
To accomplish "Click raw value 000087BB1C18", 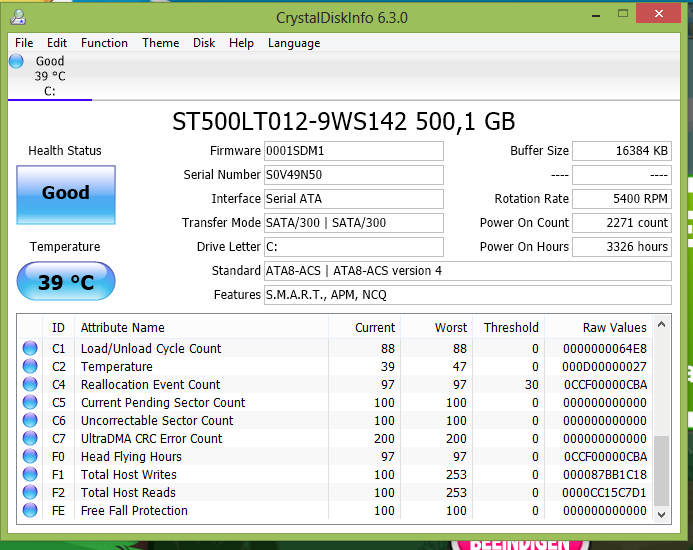I will click(605, 474).
